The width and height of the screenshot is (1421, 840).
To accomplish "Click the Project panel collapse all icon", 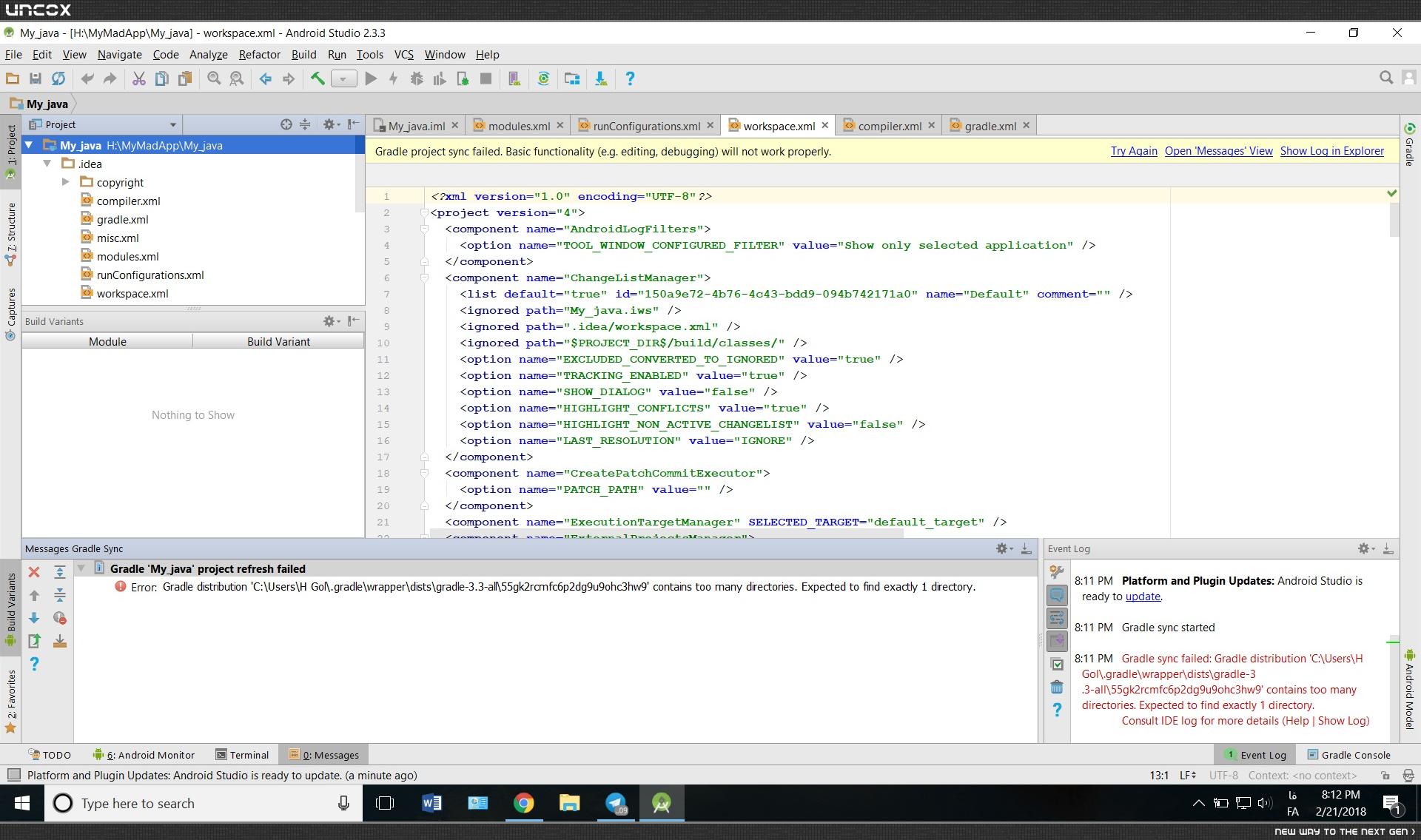I will [x=305, y=124].
